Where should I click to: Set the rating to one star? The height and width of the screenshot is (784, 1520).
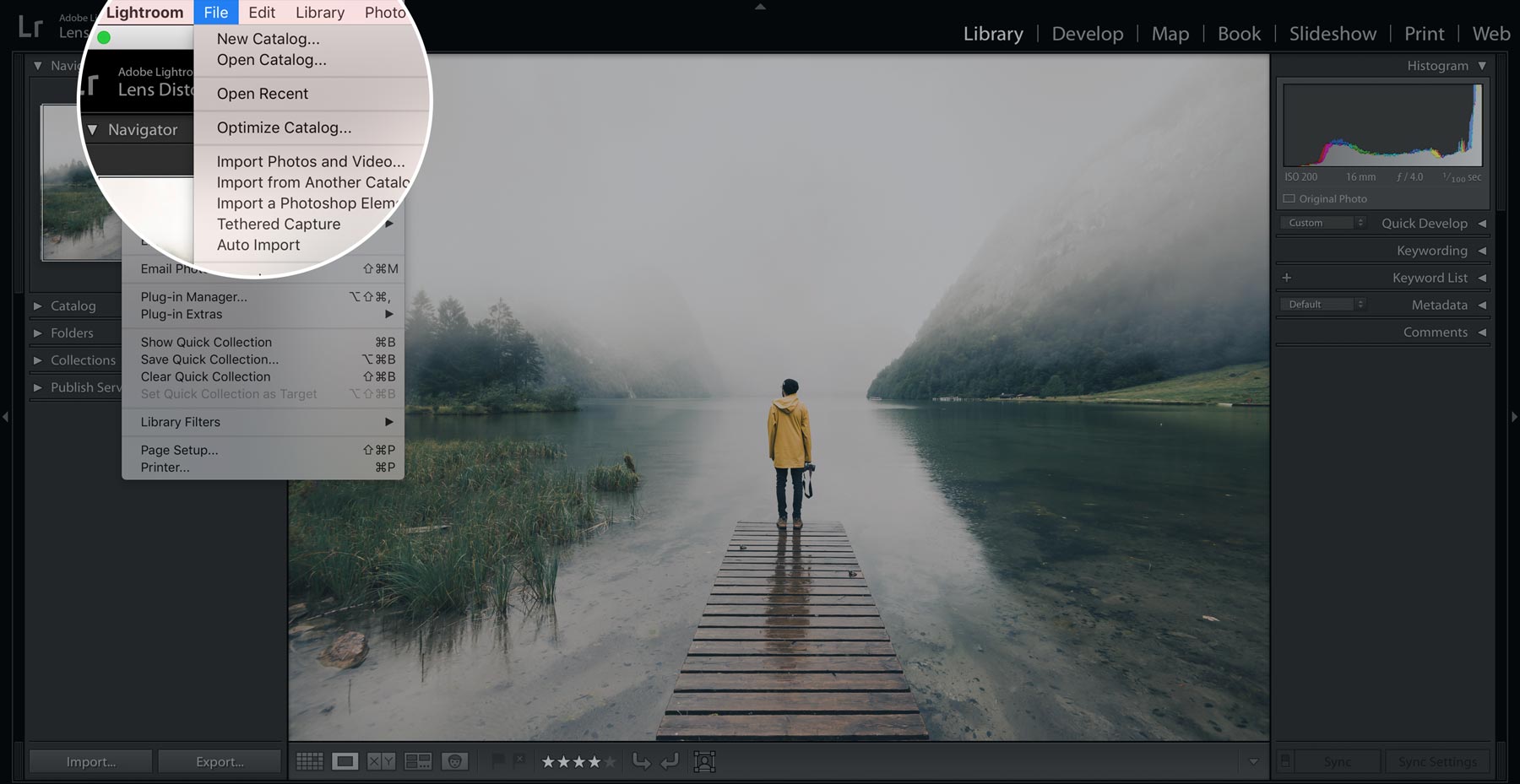click(548, 762)
